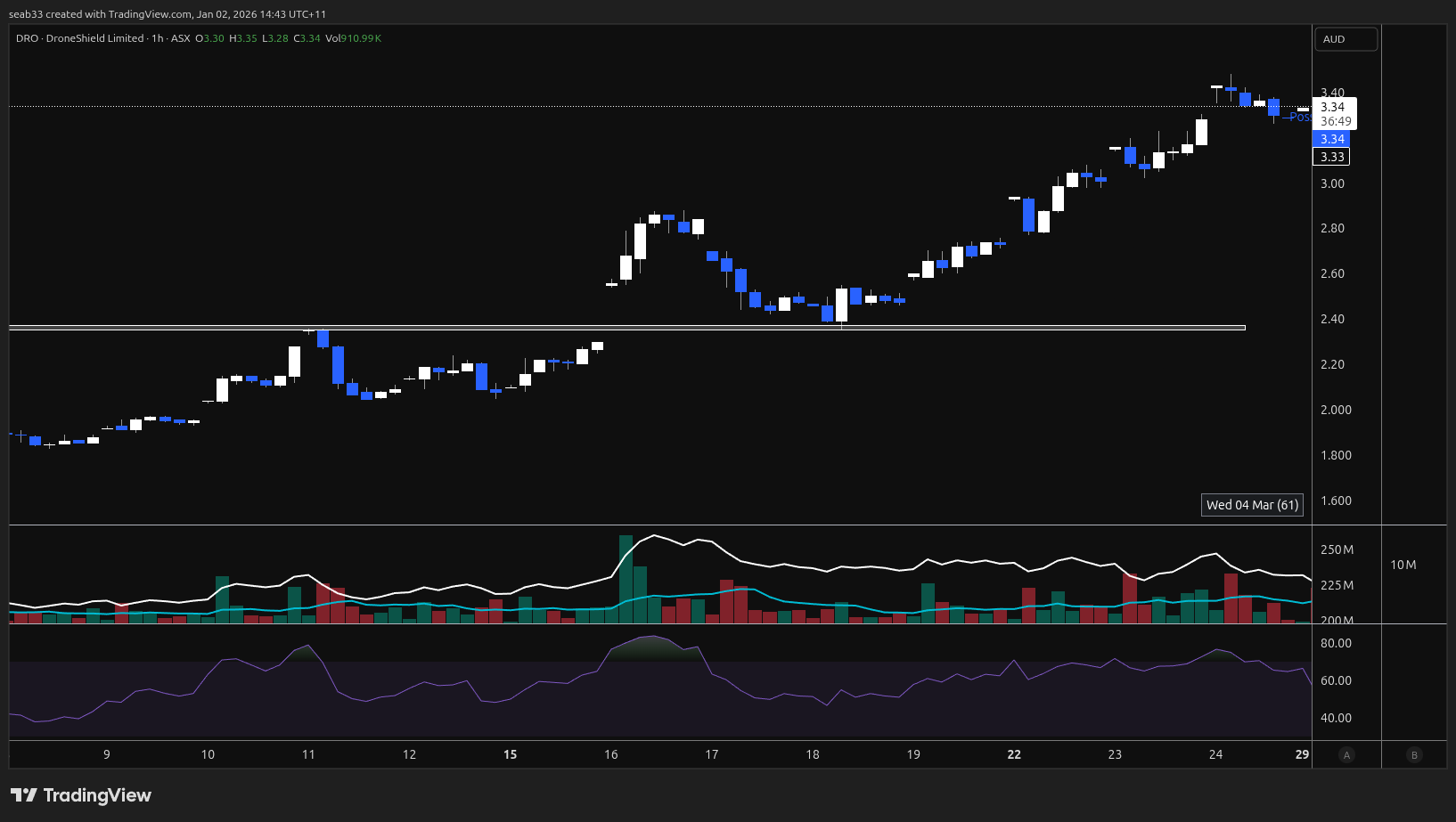This screenshot has height=822, width=1456.
Task: Click date 22 on the time axis
Action: tap(1014, 754)
